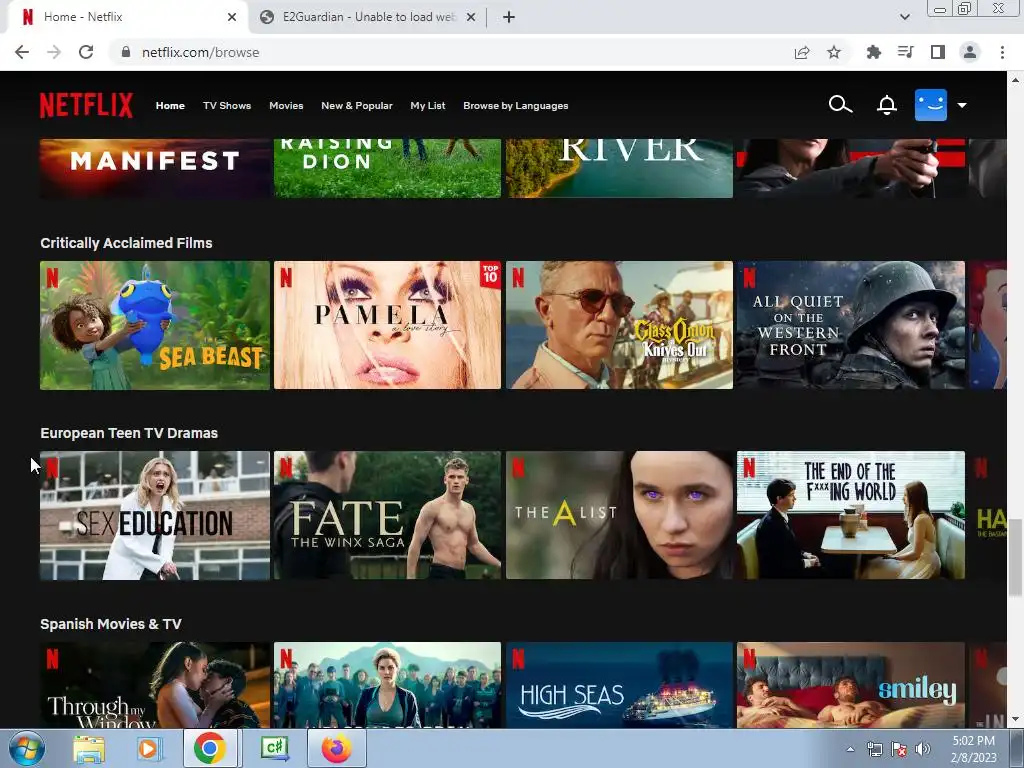Open Fate The Winx Saga thumbnail
This screenshot has height=768, width=1024.
[387, 515]
